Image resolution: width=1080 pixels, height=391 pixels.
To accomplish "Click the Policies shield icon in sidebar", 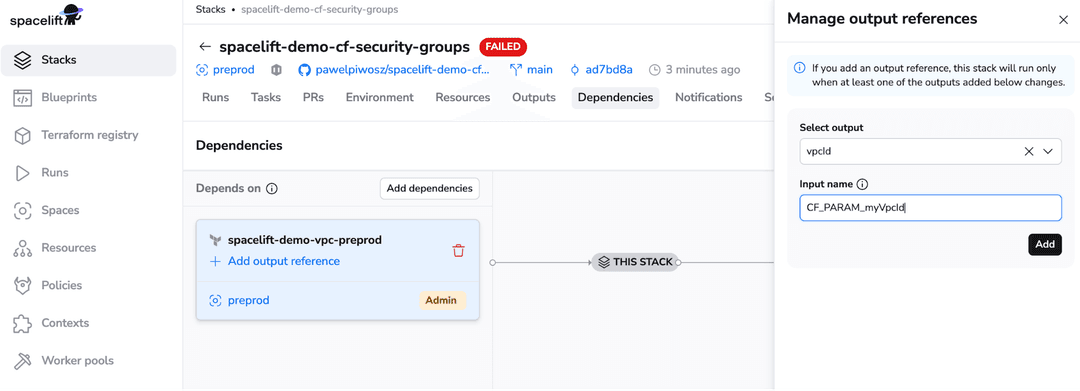I will tap(23, 286).
